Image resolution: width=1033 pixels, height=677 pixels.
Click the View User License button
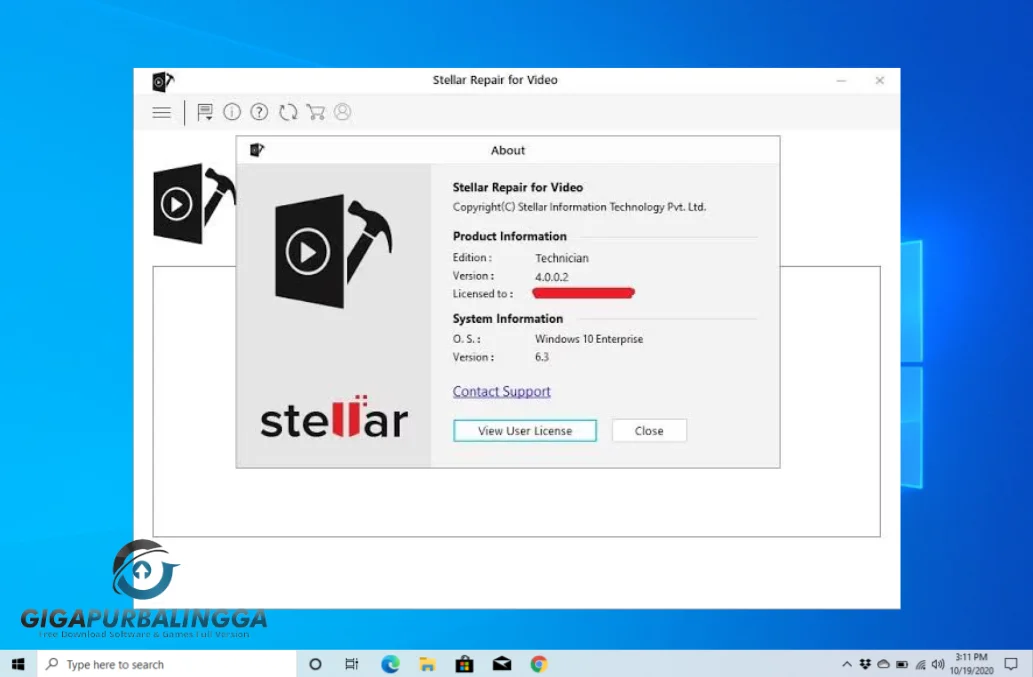click(525, 431)
